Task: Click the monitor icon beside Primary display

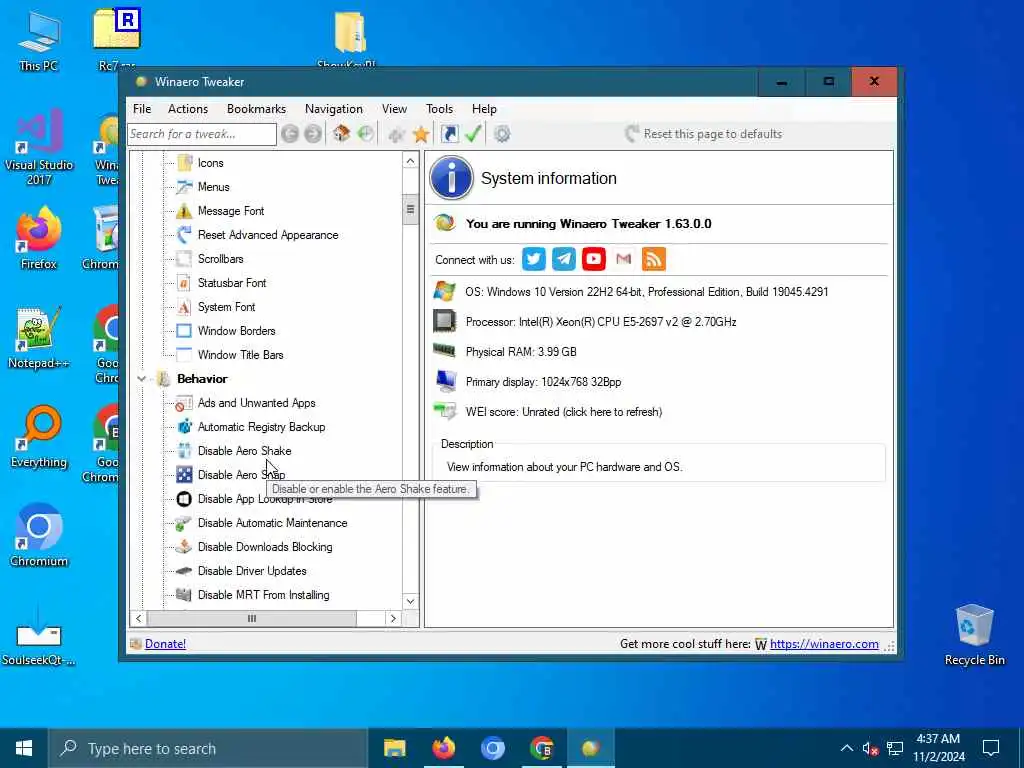Action: (x=446, y=381)
